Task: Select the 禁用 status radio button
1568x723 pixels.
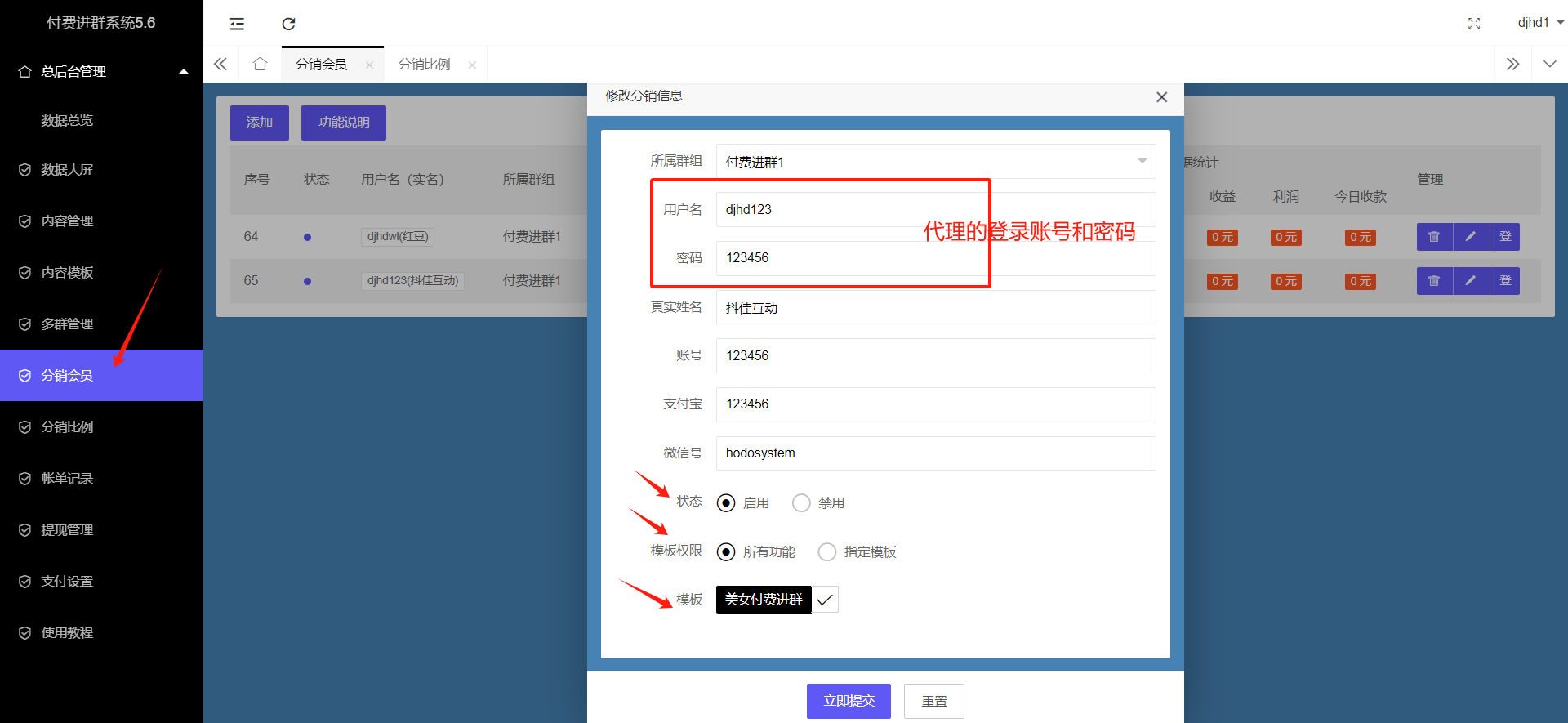Action: pyautogui.click(x=801, y=502)
